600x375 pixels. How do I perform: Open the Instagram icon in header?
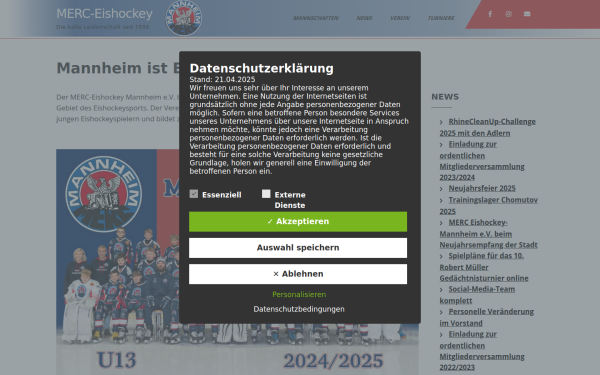[x=509, y=14]
